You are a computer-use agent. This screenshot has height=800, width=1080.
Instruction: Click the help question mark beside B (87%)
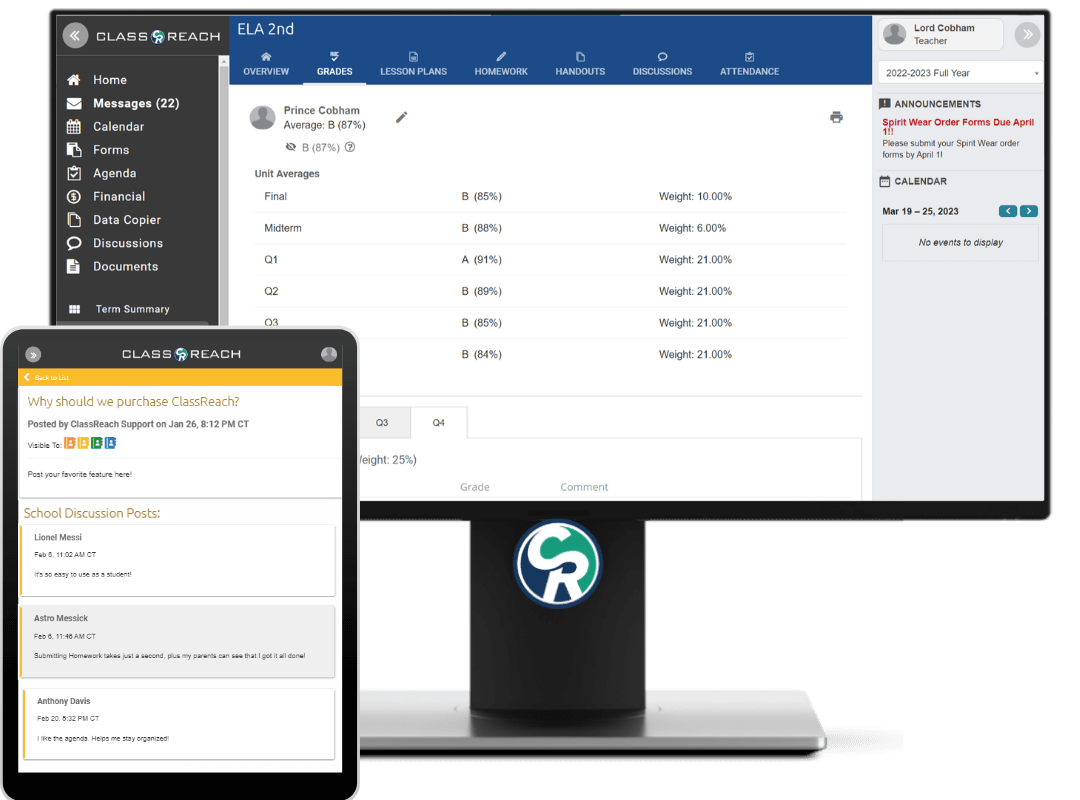350,147
